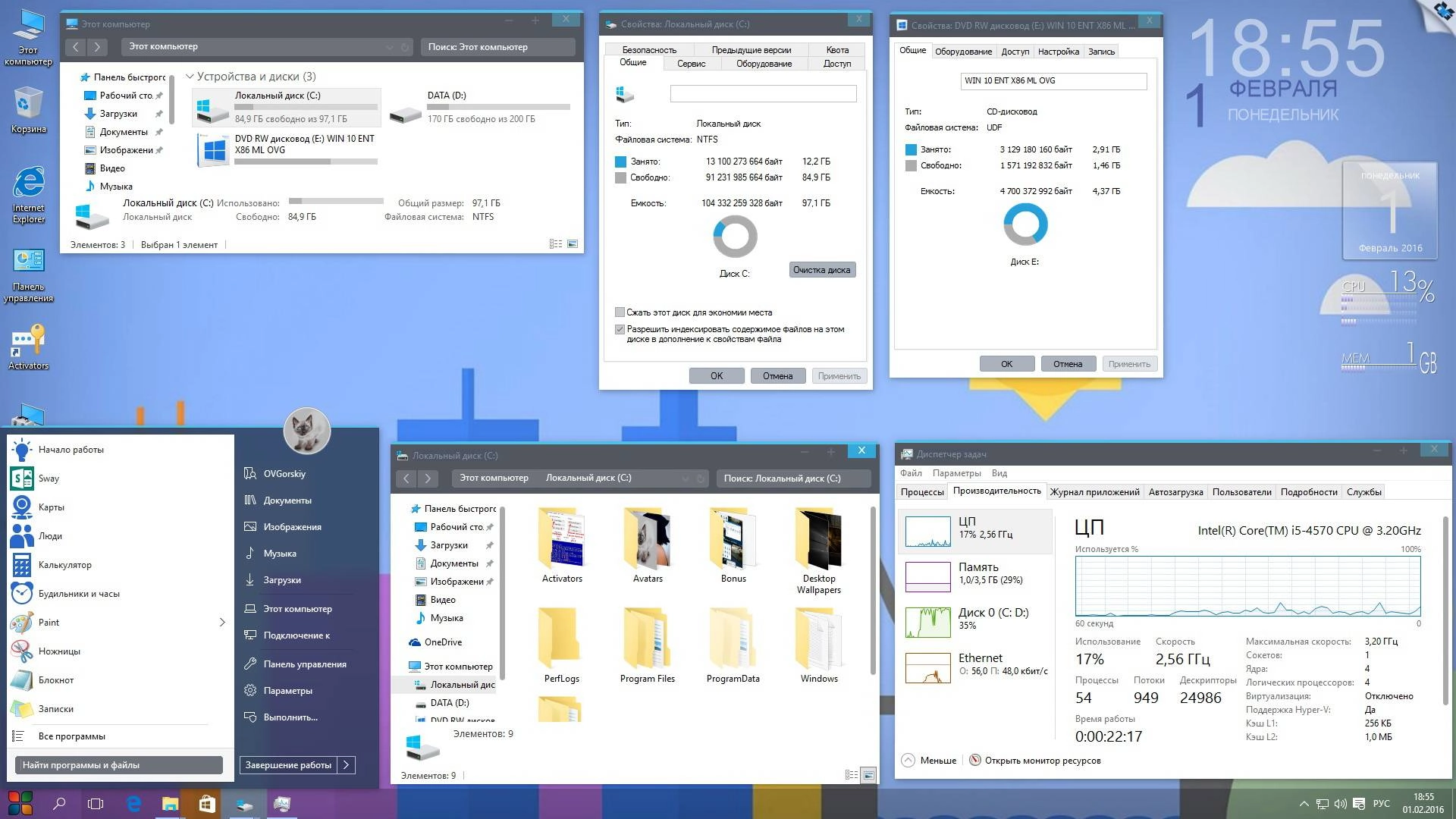Open shutdown options arrow

coord(347,765)
